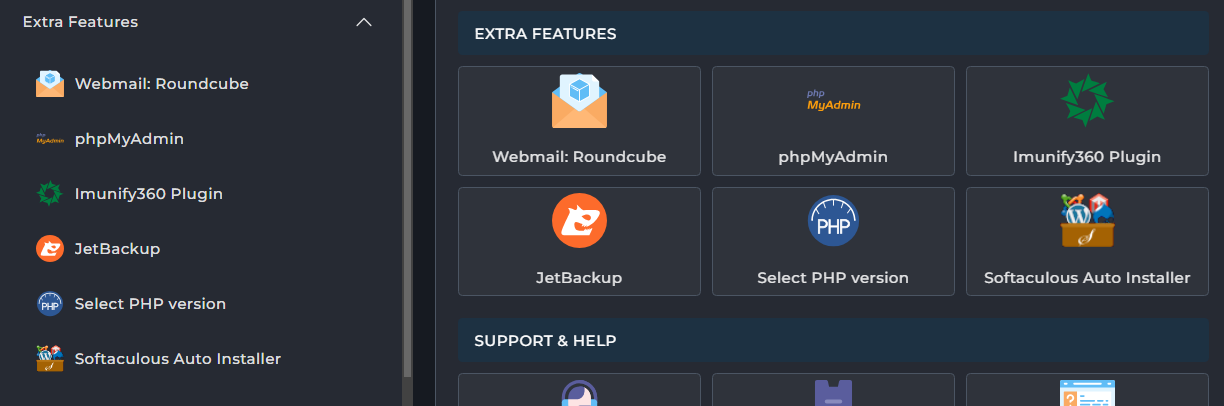Open Imunify360 Plugin sidebar link
The image size is (1224, 406).
tap(149, 194)
